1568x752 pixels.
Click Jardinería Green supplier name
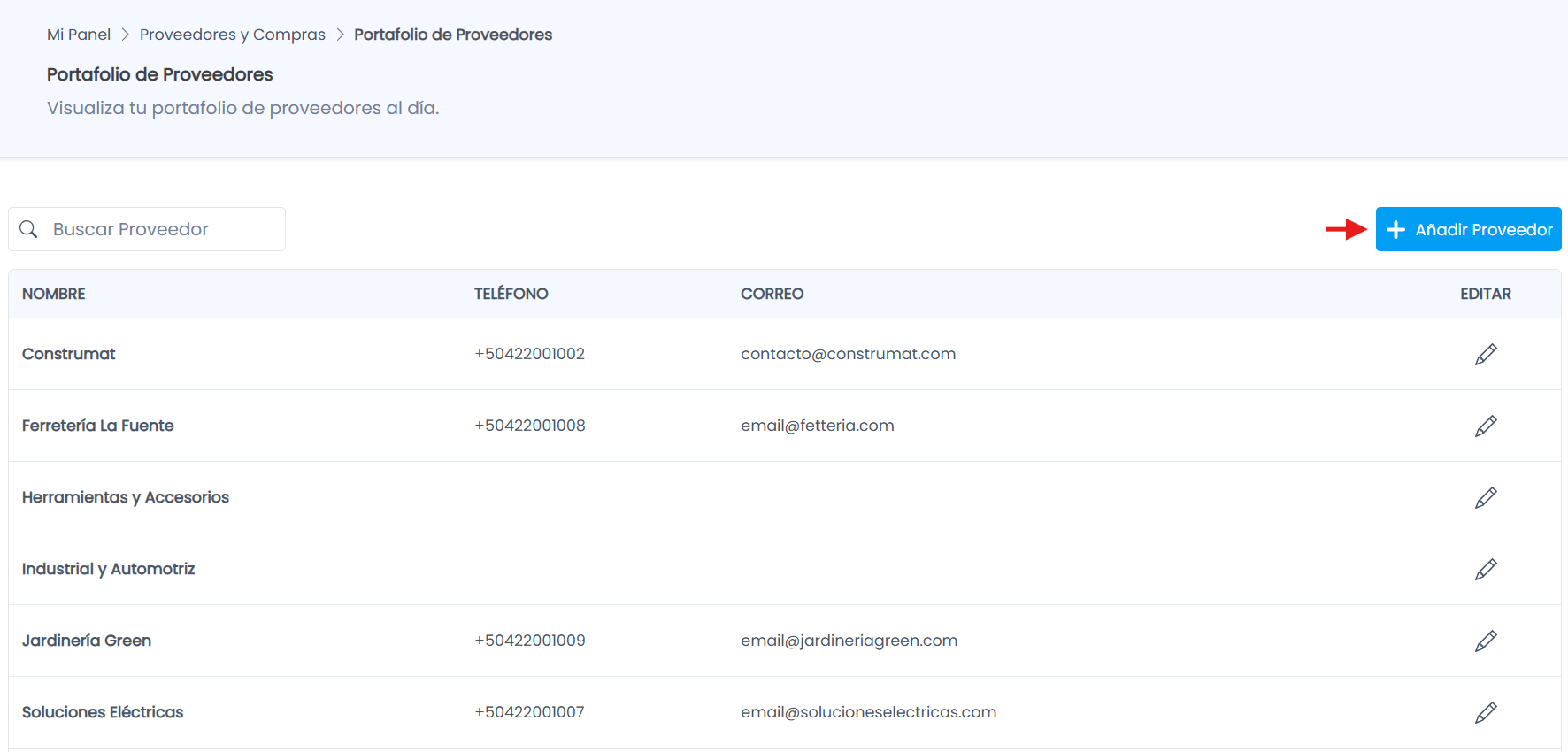pyautogui.click(x=87, y=641)
